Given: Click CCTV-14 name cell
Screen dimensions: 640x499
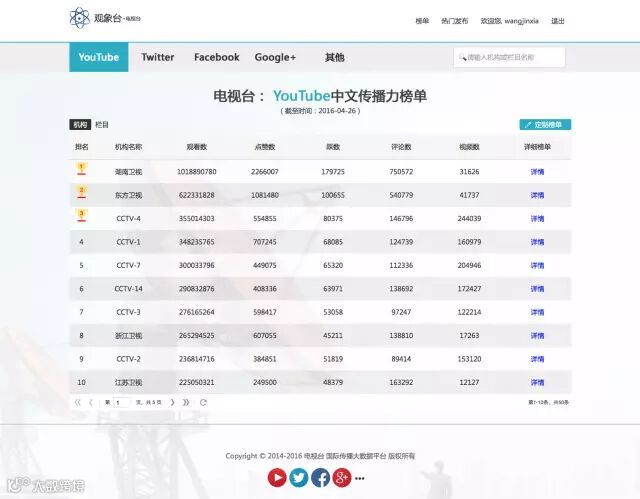Looking at the screenshot, I should [x=129, y=289].
